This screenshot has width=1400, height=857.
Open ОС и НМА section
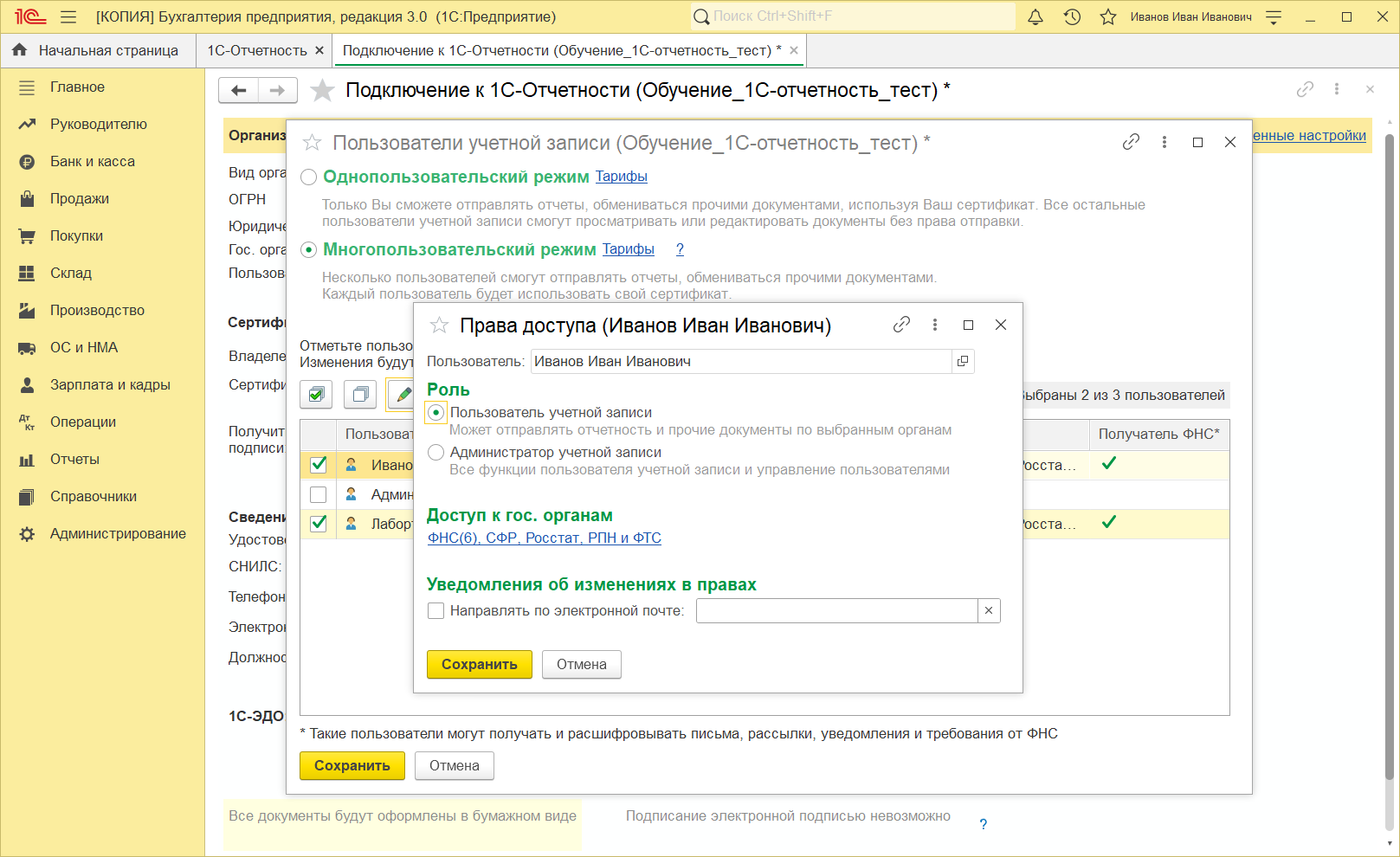click(84, 347)
